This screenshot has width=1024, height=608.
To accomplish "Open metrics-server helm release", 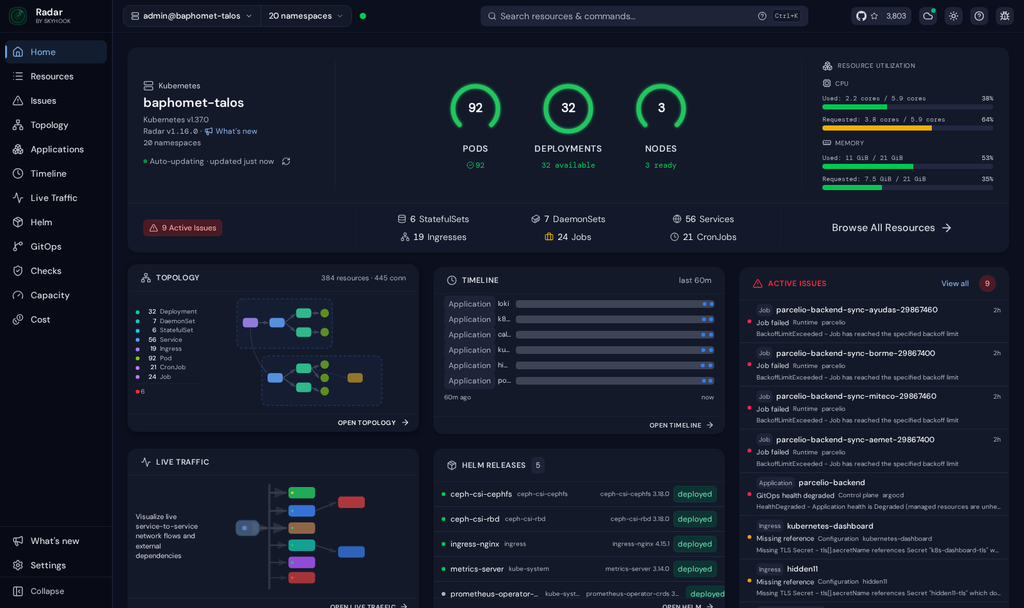I will point(579,569).
